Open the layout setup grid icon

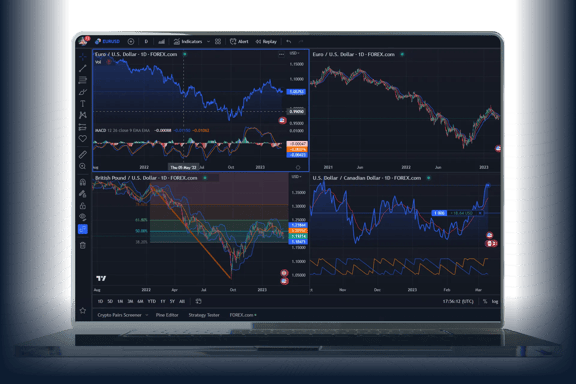218,42
